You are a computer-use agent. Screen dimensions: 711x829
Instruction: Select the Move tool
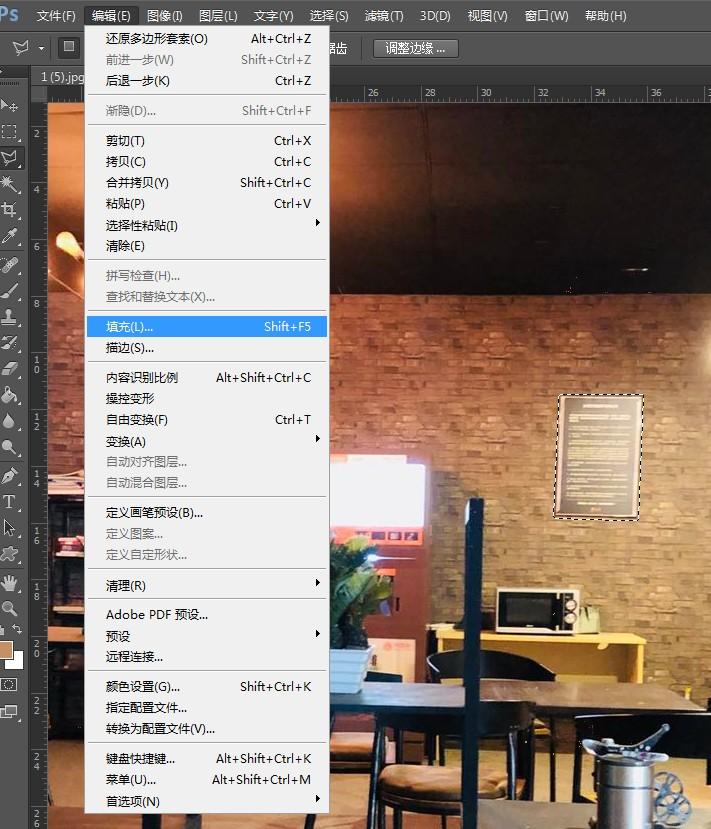pos(10,105)
